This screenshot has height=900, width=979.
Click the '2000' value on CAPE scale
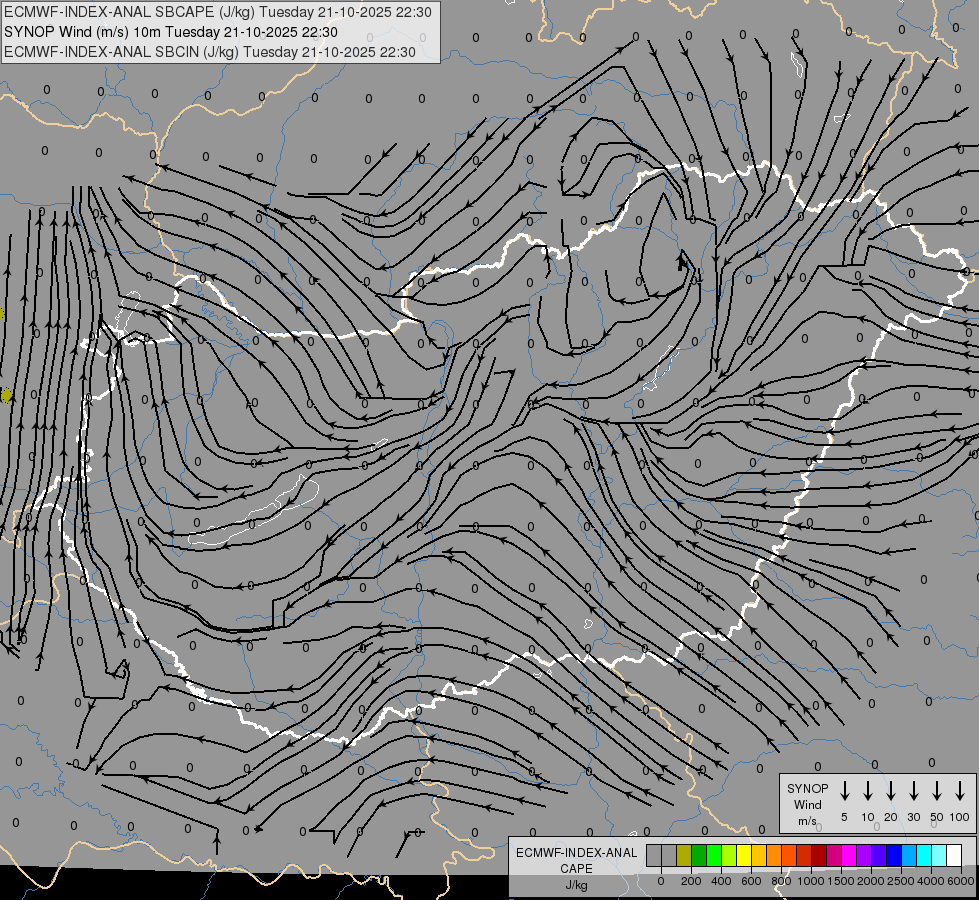[x=871, y=881]
